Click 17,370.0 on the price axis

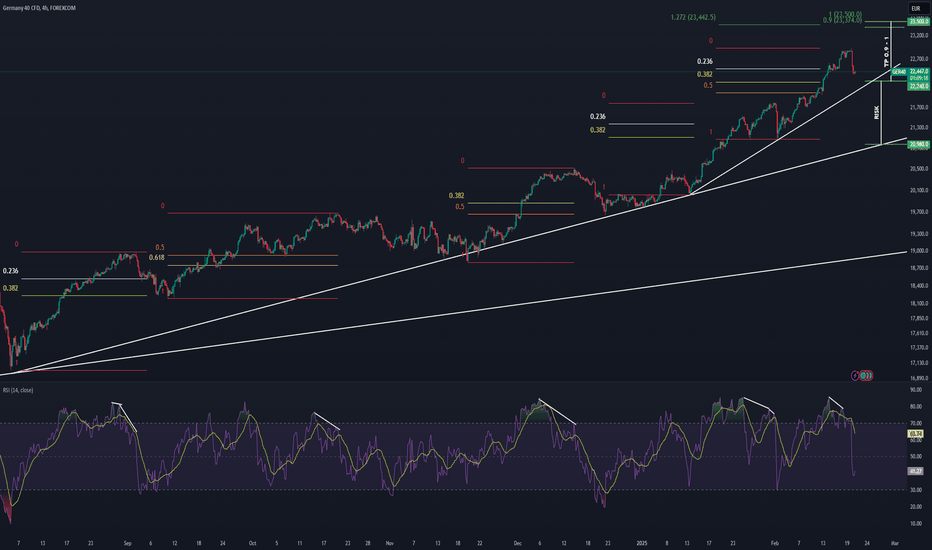coord(919,348)
